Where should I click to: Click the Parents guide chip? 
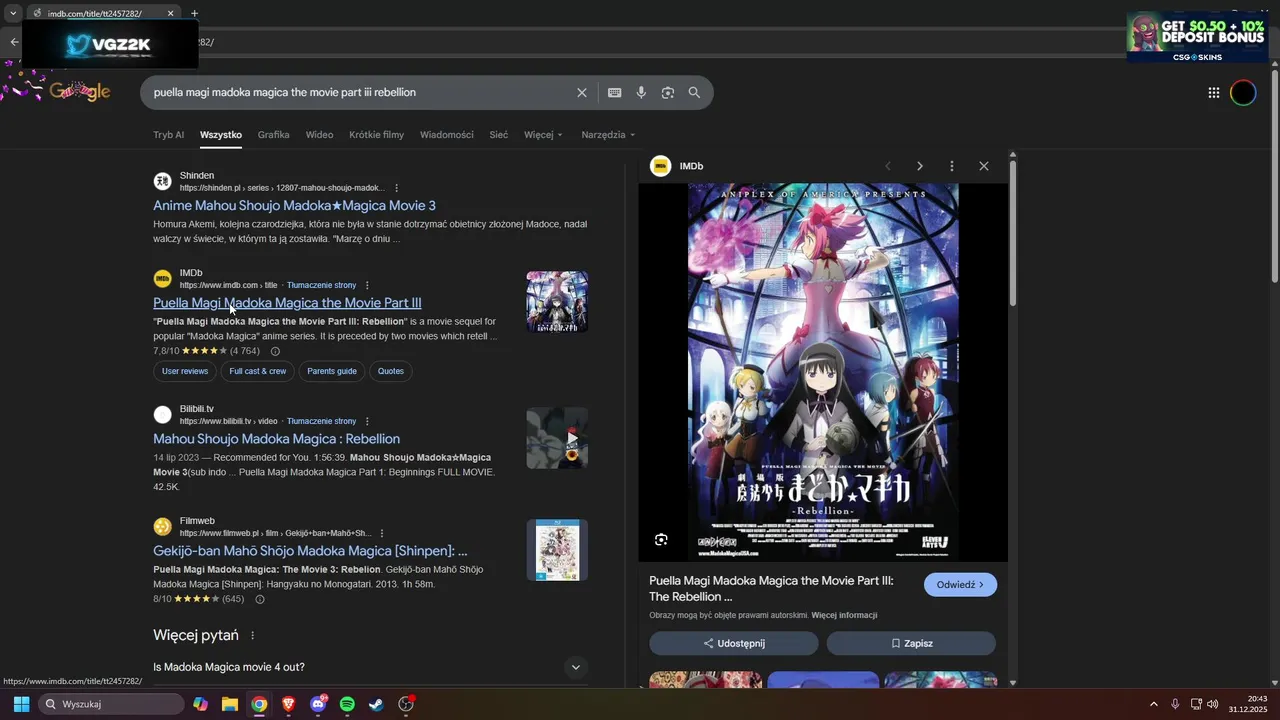pos(332,371)
